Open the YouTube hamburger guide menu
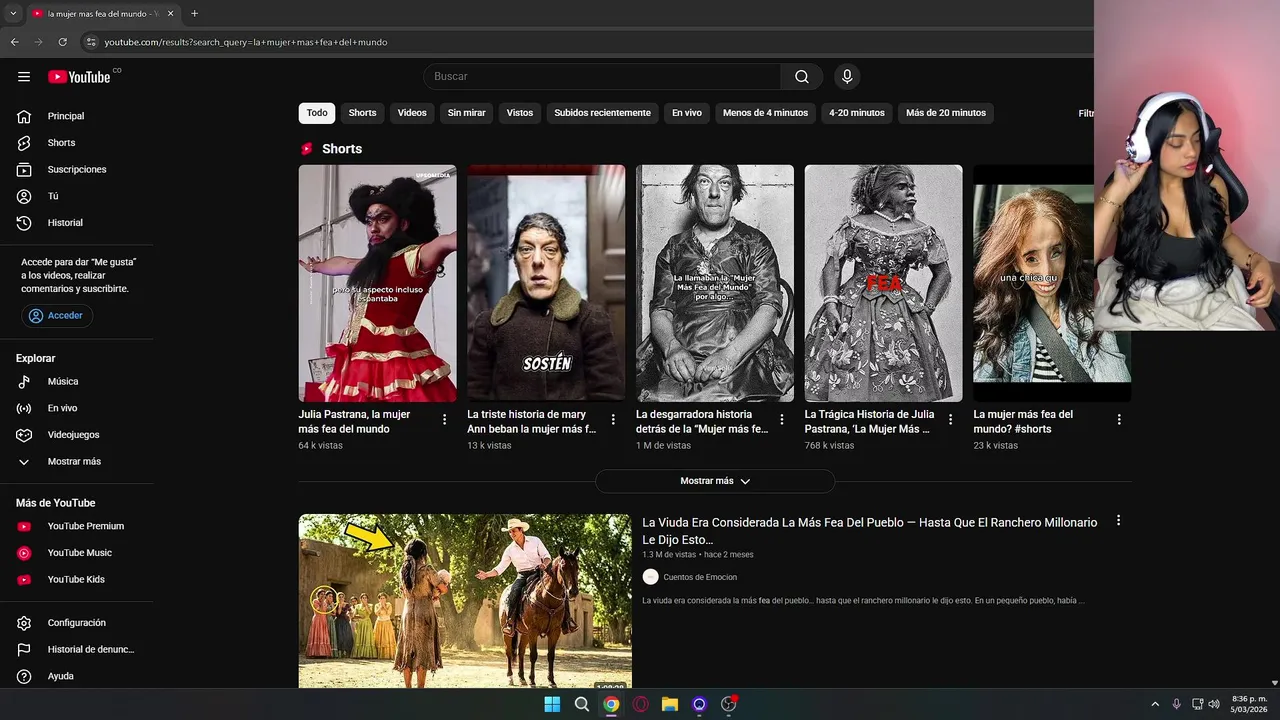Image resolution: width=1280 pixels, height=720 pixels. pos(24,77)
